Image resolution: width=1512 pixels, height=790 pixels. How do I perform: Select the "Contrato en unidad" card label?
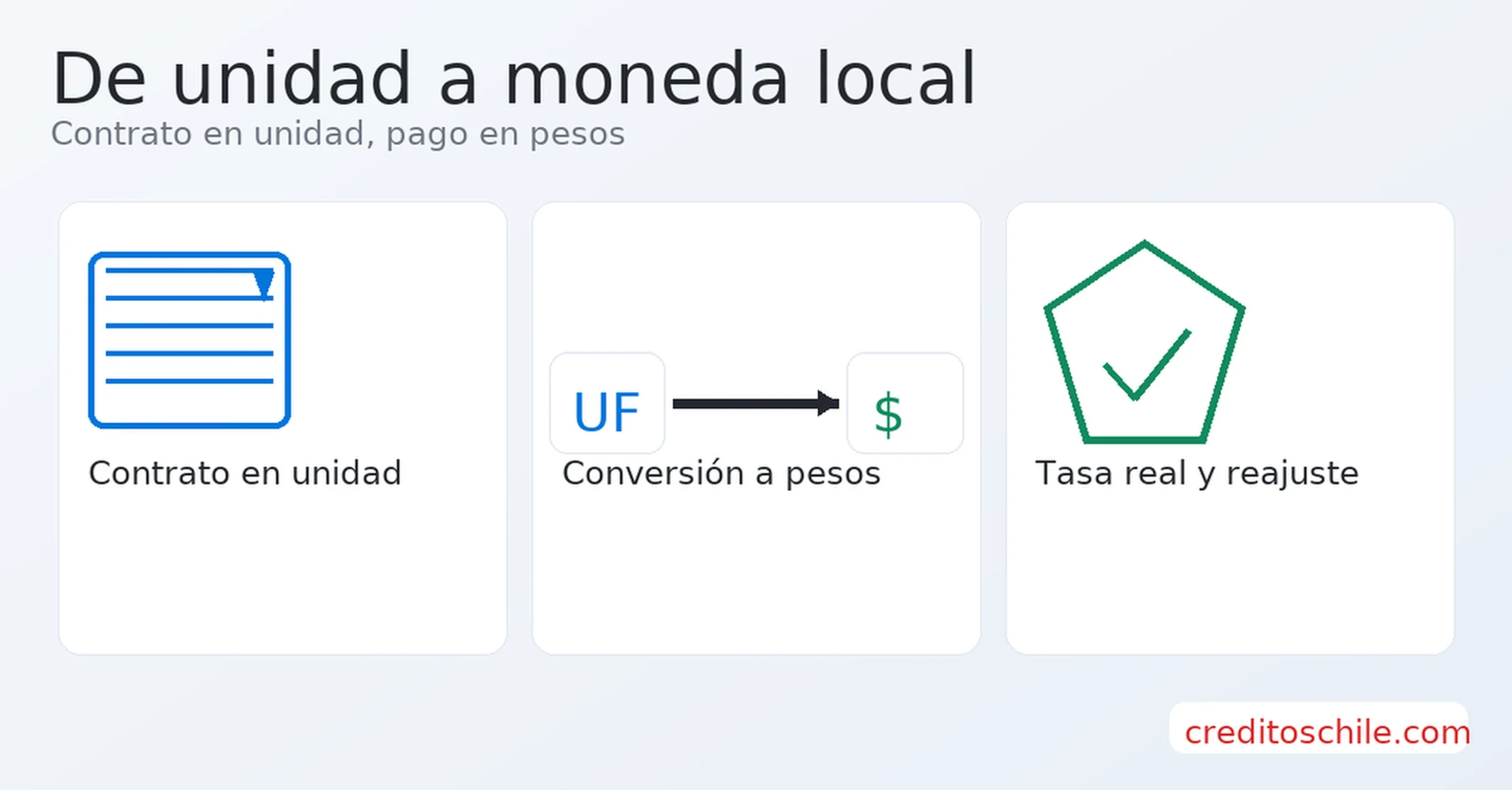coord(245,473)
